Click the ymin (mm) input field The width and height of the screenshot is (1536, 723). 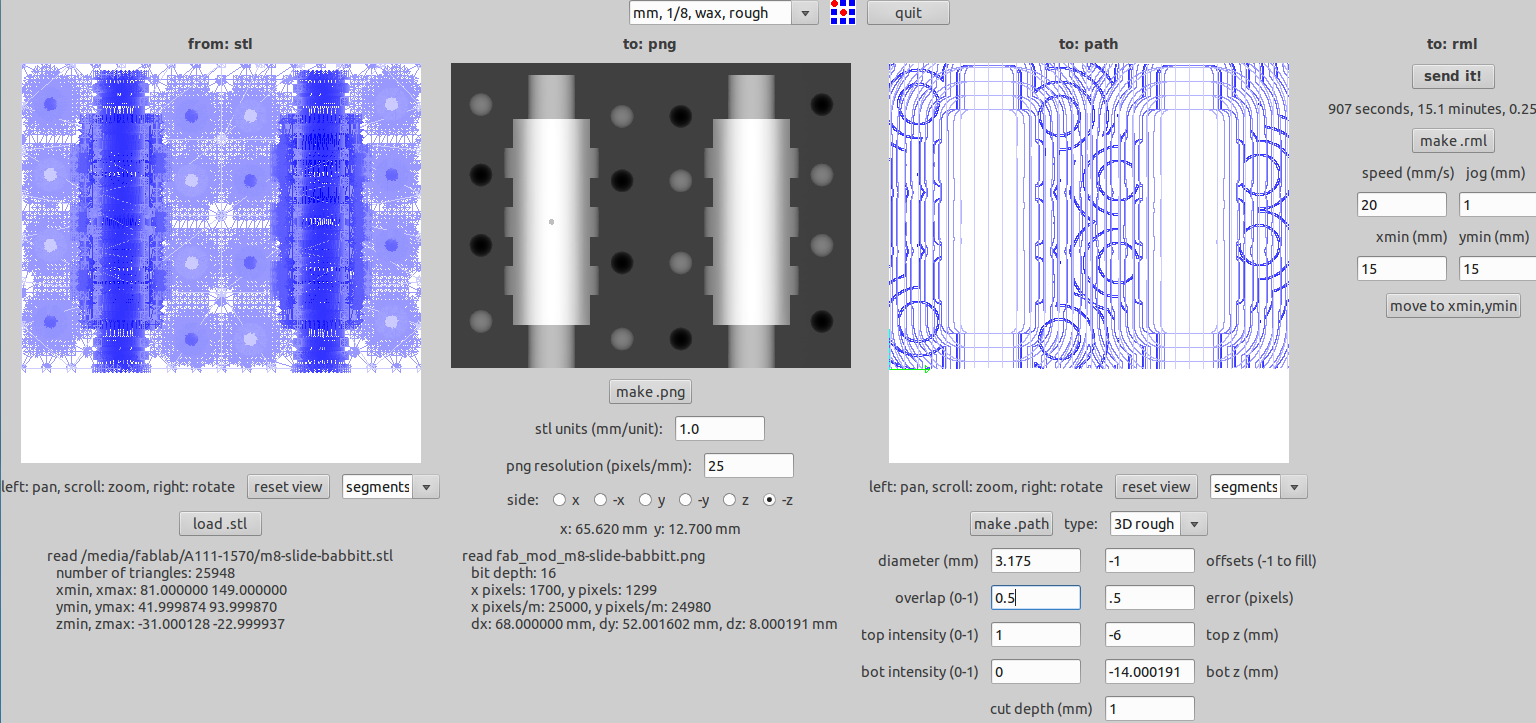pyautogui.click(x=1498, y=269)
